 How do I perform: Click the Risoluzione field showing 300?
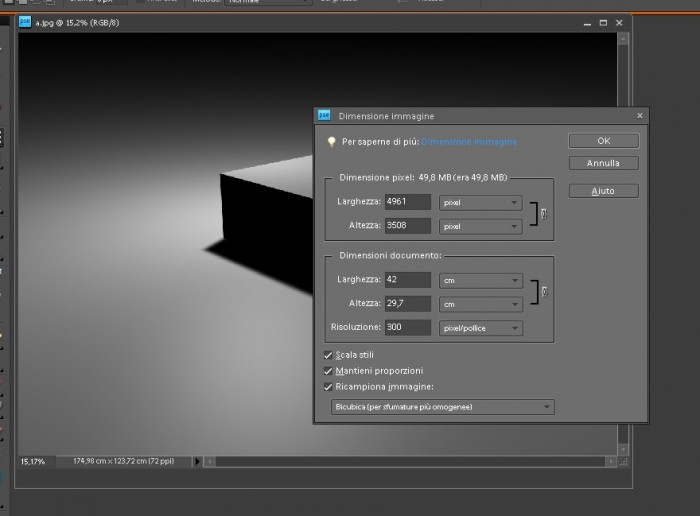[x=408, y=327]
